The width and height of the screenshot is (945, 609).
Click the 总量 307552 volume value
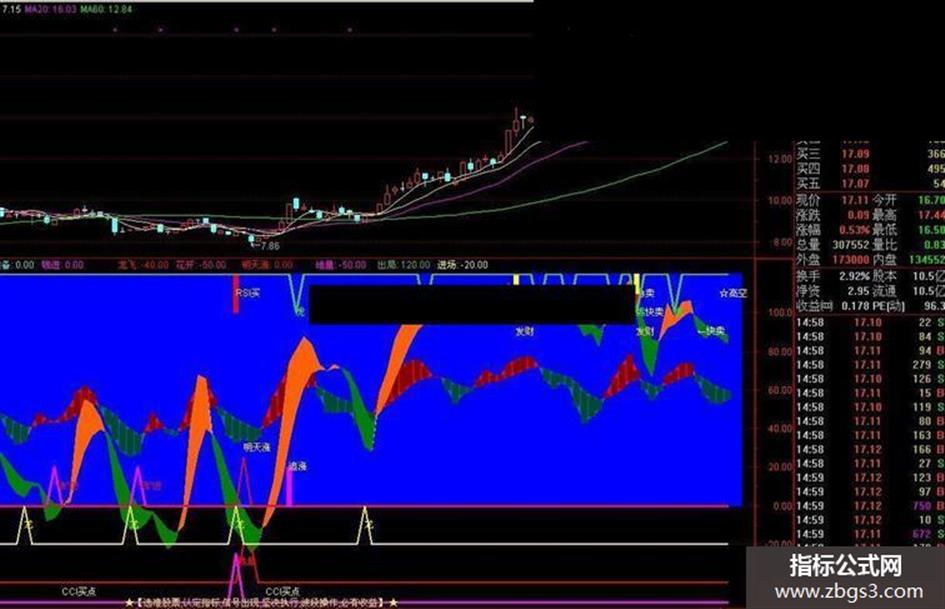[x=833, y=245]
